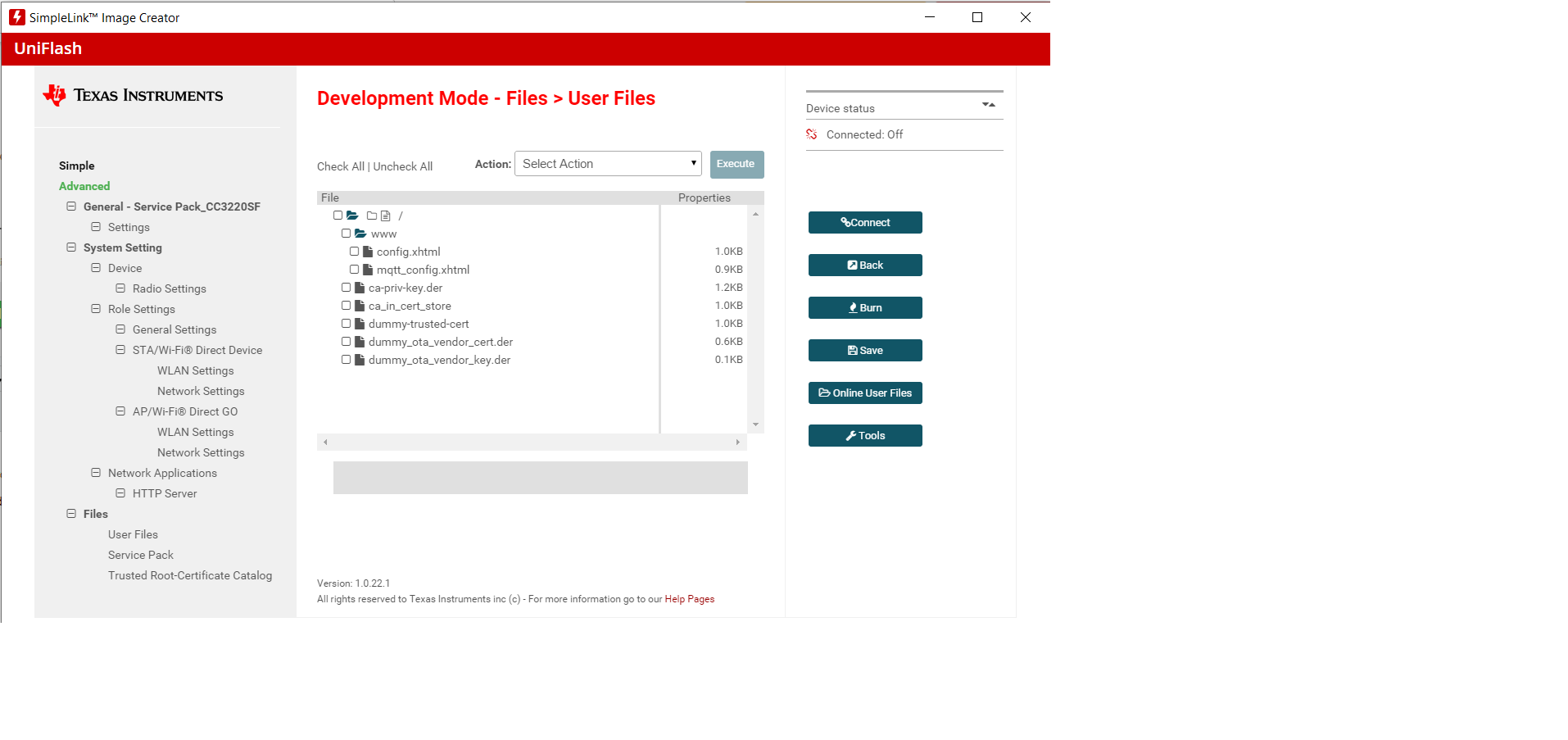Collapse the Role Settings tree node

(x=96, y=309)
